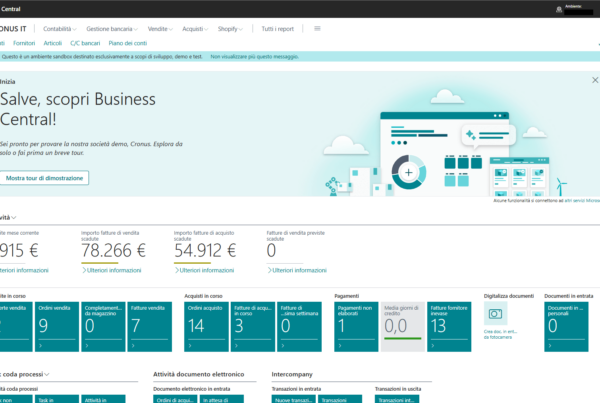
Task: Open the Nuove transazioni intercompany tile
Action: coord(294,399)
